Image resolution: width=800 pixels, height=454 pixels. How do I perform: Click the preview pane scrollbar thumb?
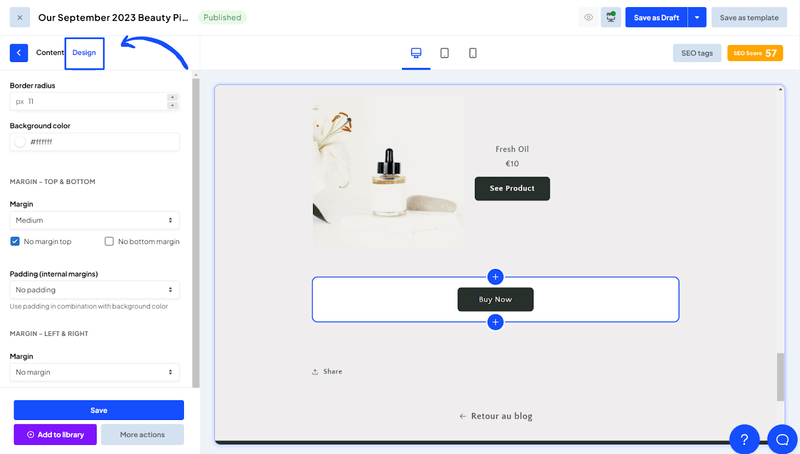pos(780,376)
